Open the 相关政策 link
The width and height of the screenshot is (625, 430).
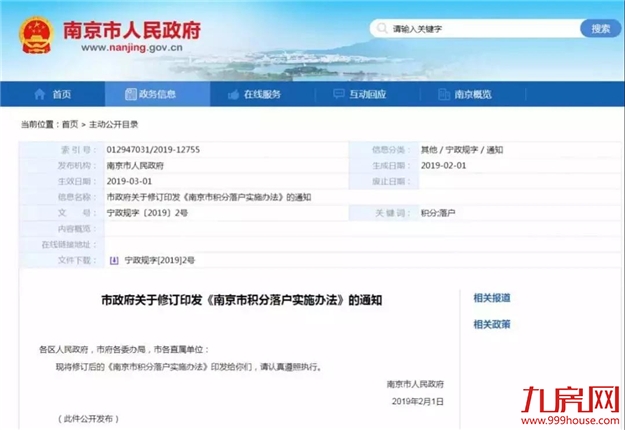click(x=492, y=324)
